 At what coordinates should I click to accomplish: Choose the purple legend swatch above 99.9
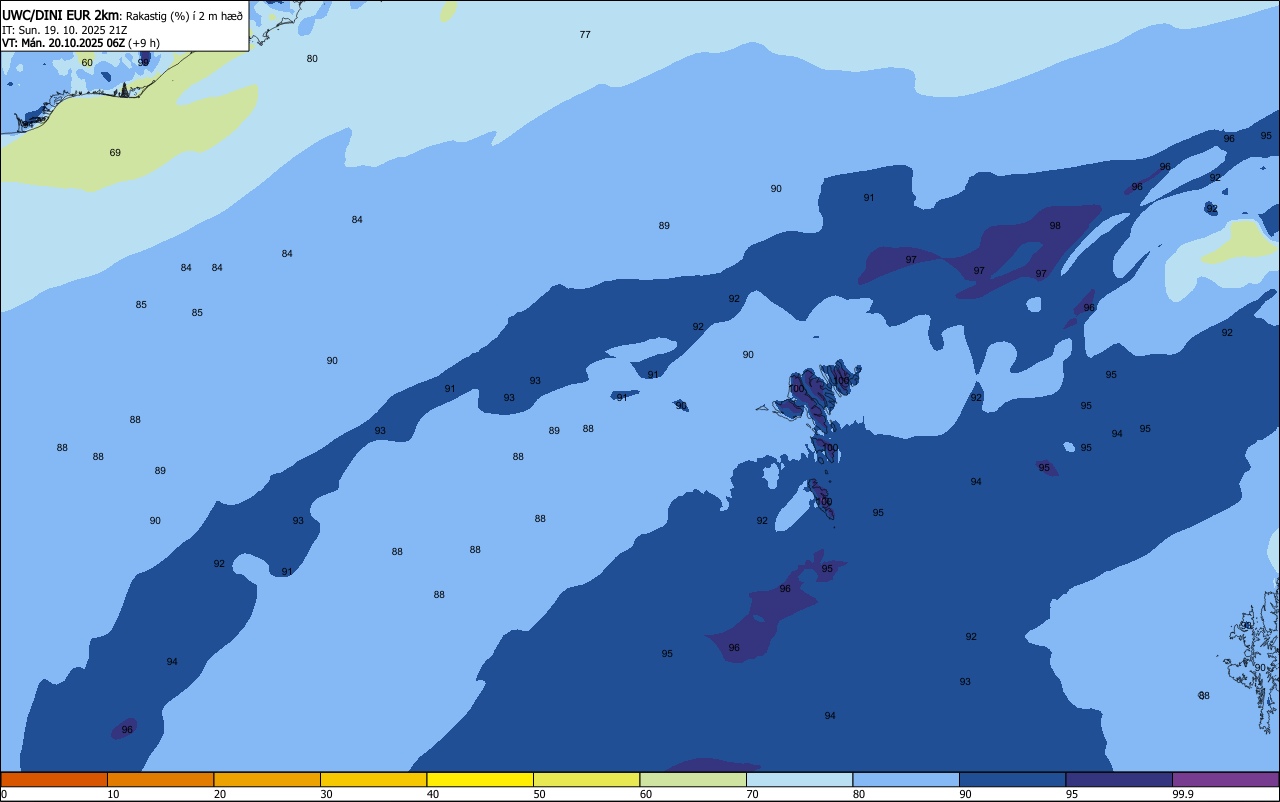[1226, 779]
